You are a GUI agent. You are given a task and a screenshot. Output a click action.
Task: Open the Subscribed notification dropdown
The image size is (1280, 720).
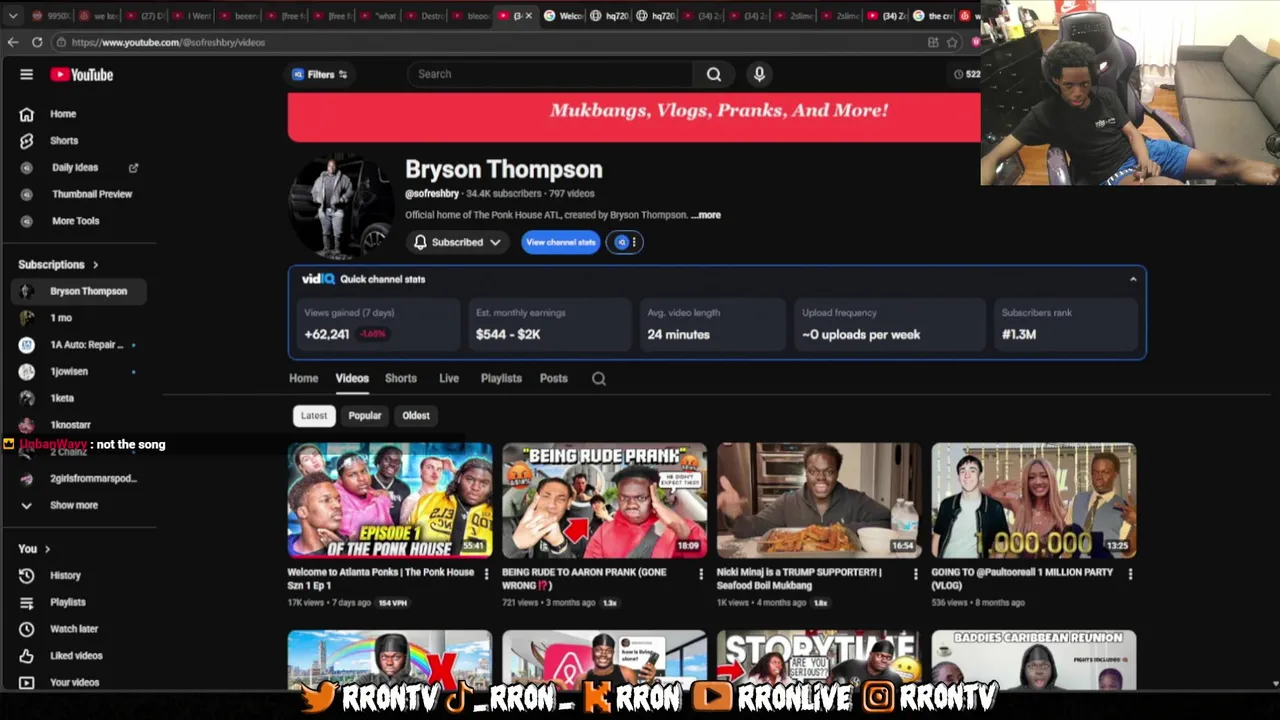click(x=457, y=242)
